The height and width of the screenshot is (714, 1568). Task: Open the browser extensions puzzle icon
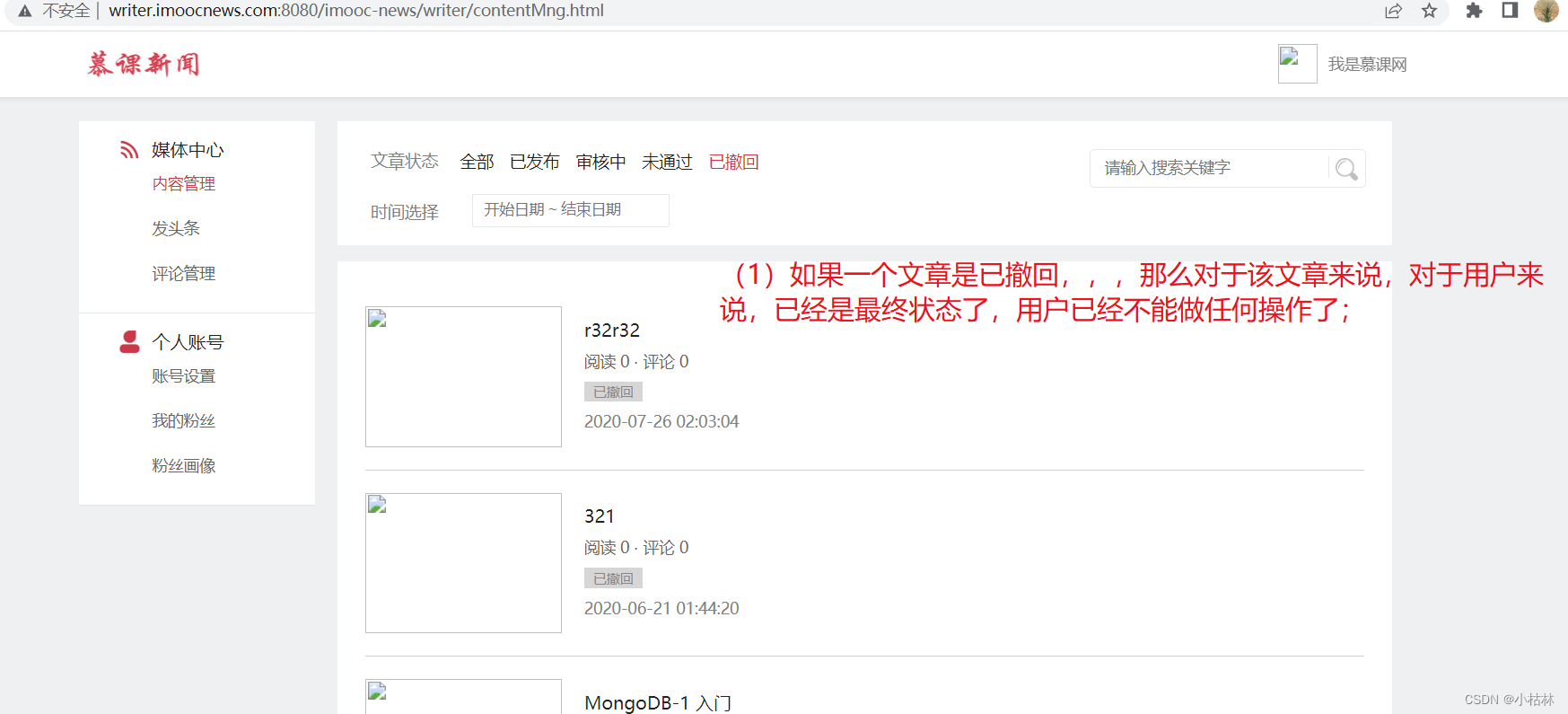coord(1474,11)
